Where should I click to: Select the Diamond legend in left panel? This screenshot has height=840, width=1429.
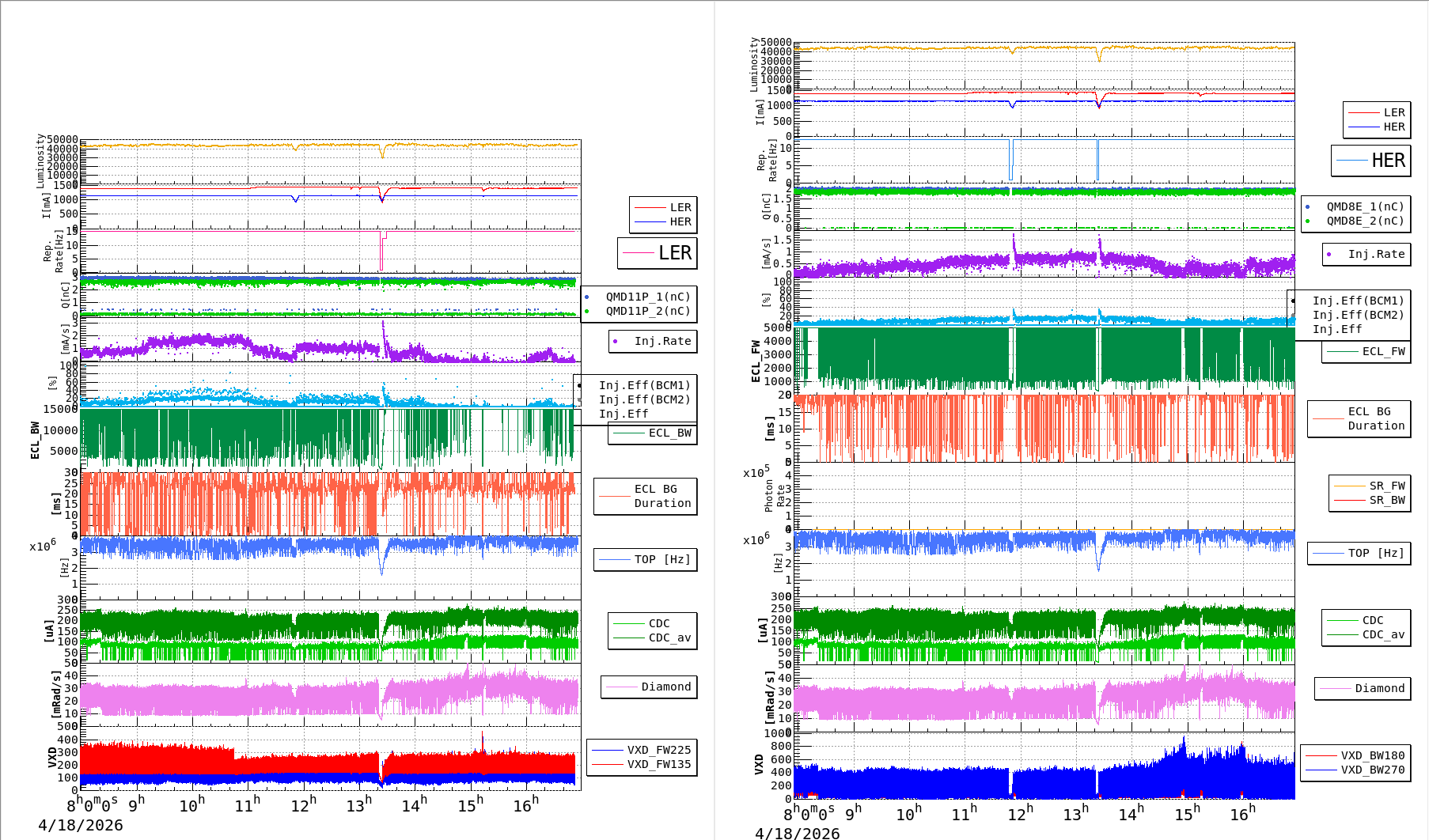[x=650, y=687]
